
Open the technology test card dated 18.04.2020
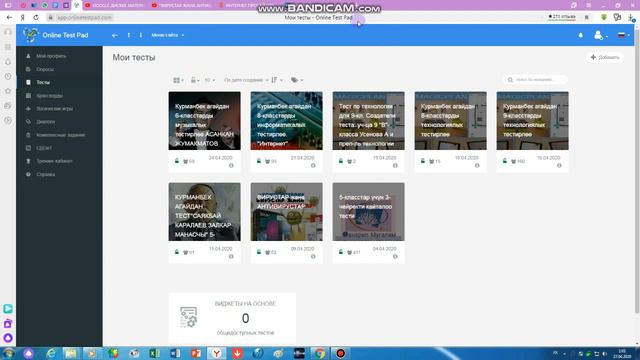(451, 121)
